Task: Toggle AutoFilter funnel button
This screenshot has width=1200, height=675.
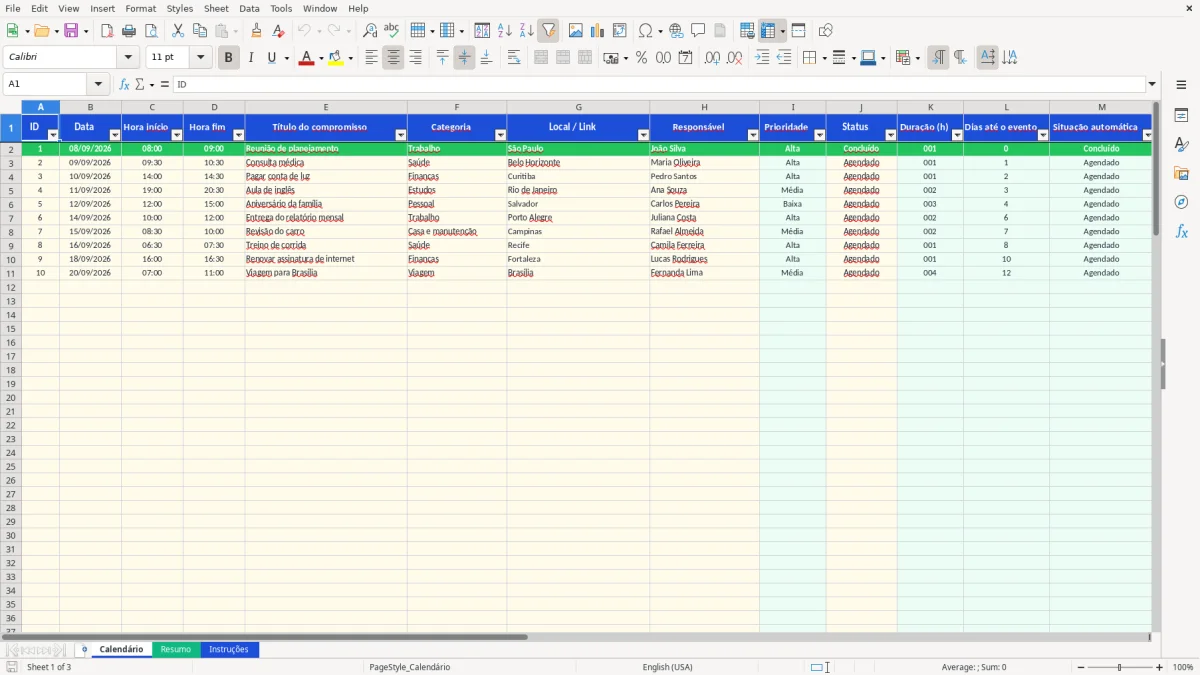Action: coord(549,31)
